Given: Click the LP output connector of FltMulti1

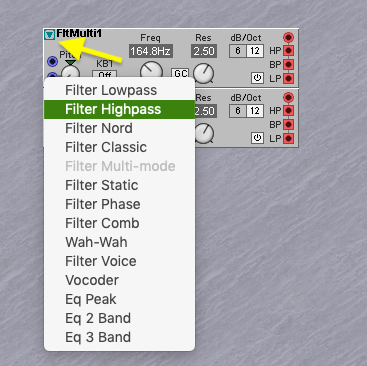Looking at the screenshot, I should point(289,79).
